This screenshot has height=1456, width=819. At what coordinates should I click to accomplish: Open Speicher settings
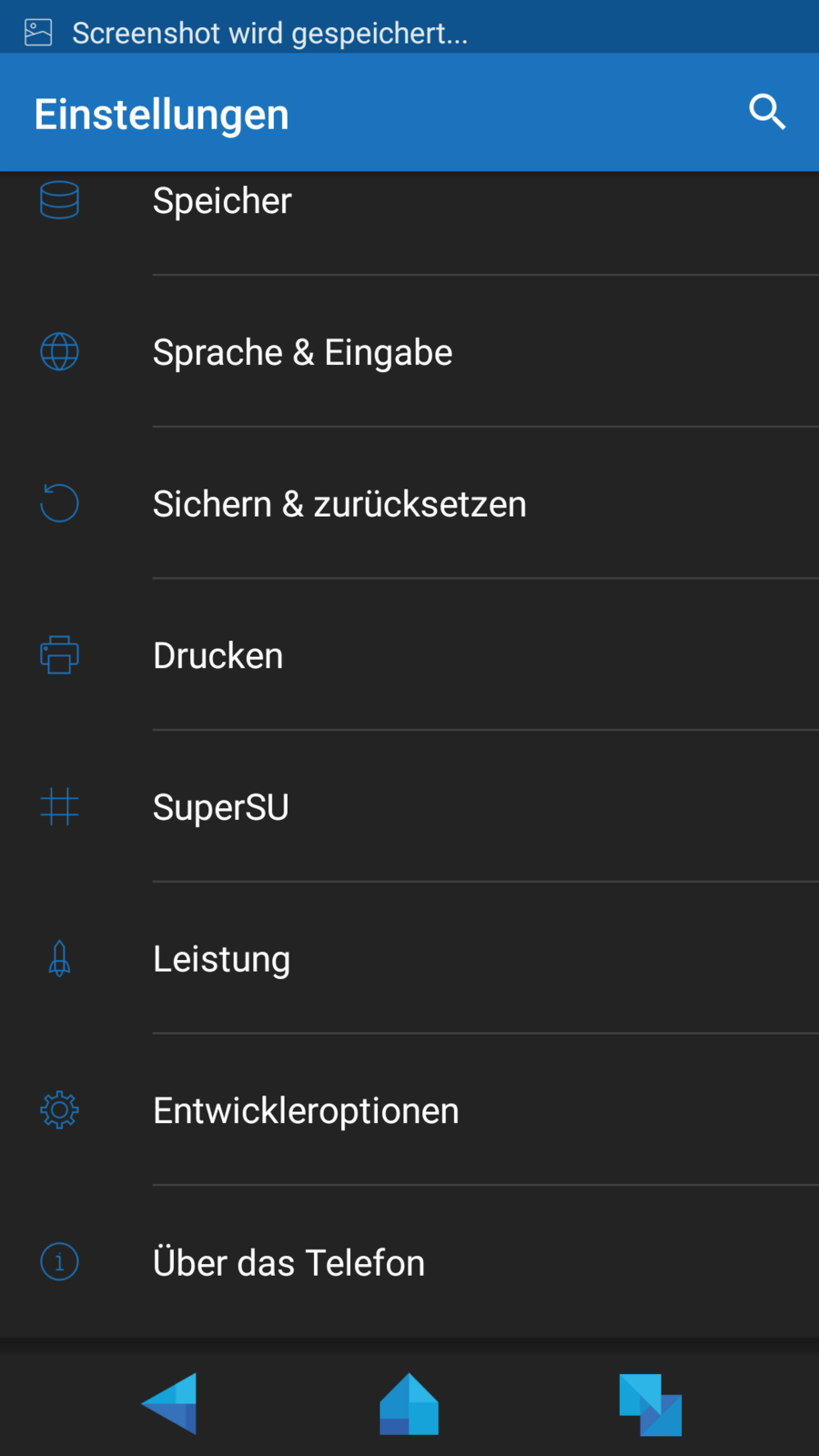tap(222, 201)
